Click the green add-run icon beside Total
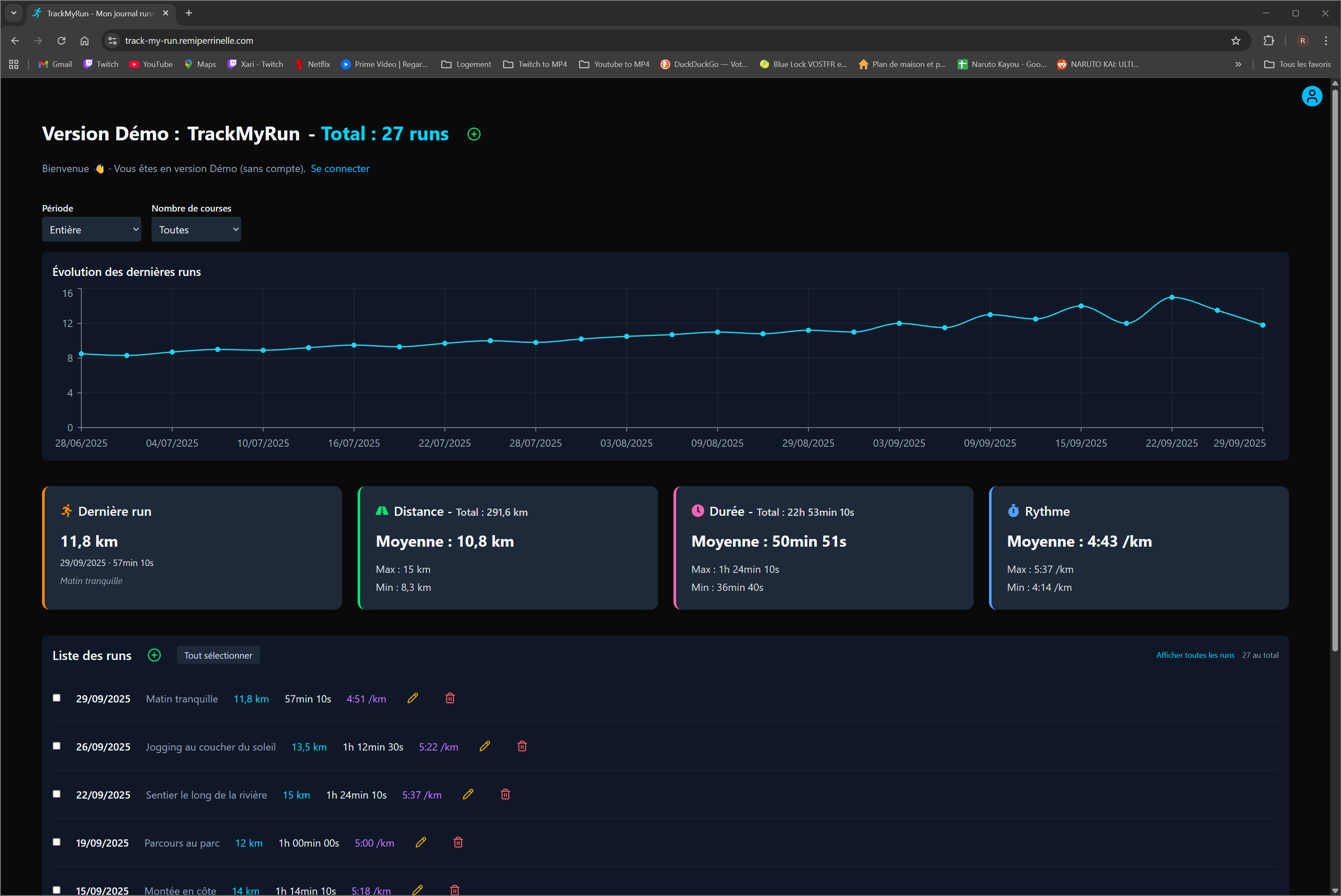The width and height of the screenshot is (1341, 896). point(474,134)
